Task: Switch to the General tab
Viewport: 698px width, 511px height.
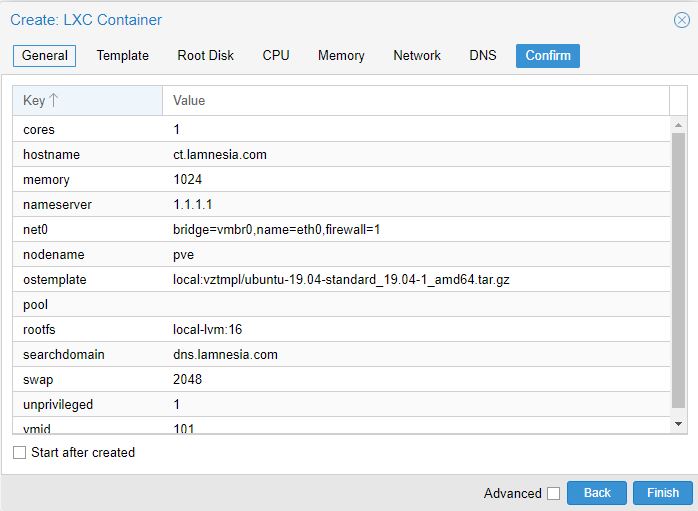Action: point(44,56)
